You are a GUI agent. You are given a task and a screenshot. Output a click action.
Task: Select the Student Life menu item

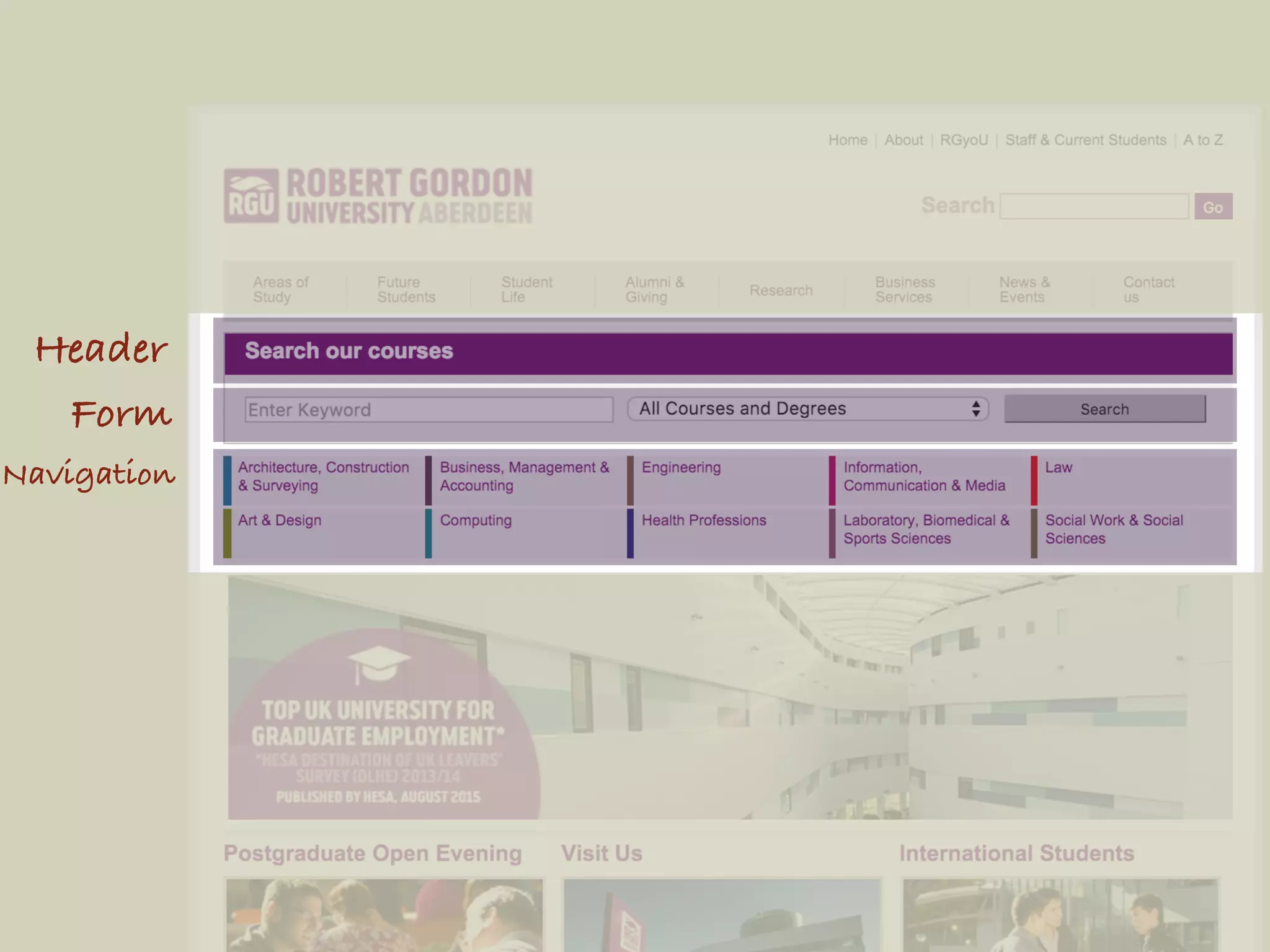(x=526, y=290)
